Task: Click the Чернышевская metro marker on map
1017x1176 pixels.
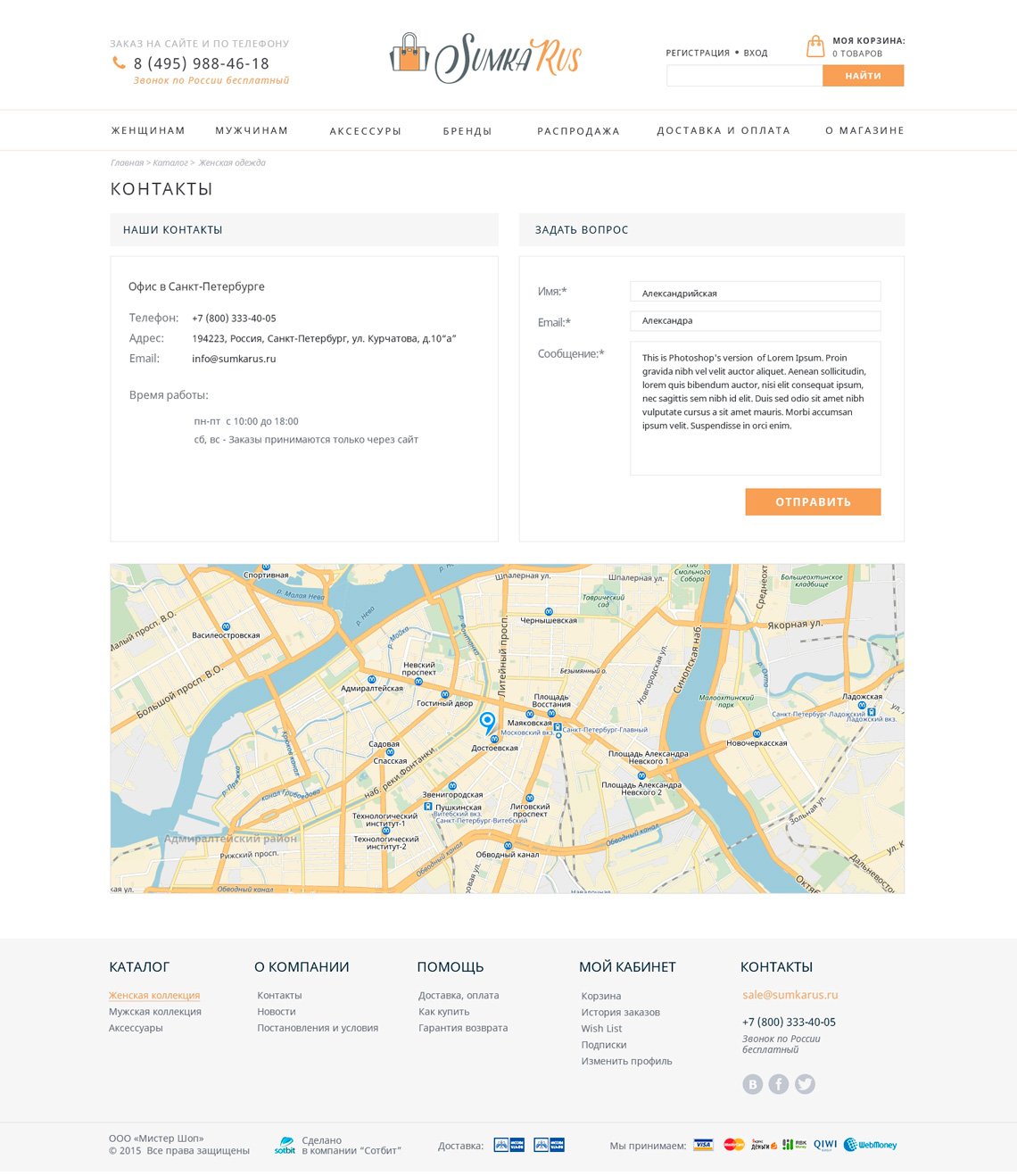Action: tap(549, 611)
